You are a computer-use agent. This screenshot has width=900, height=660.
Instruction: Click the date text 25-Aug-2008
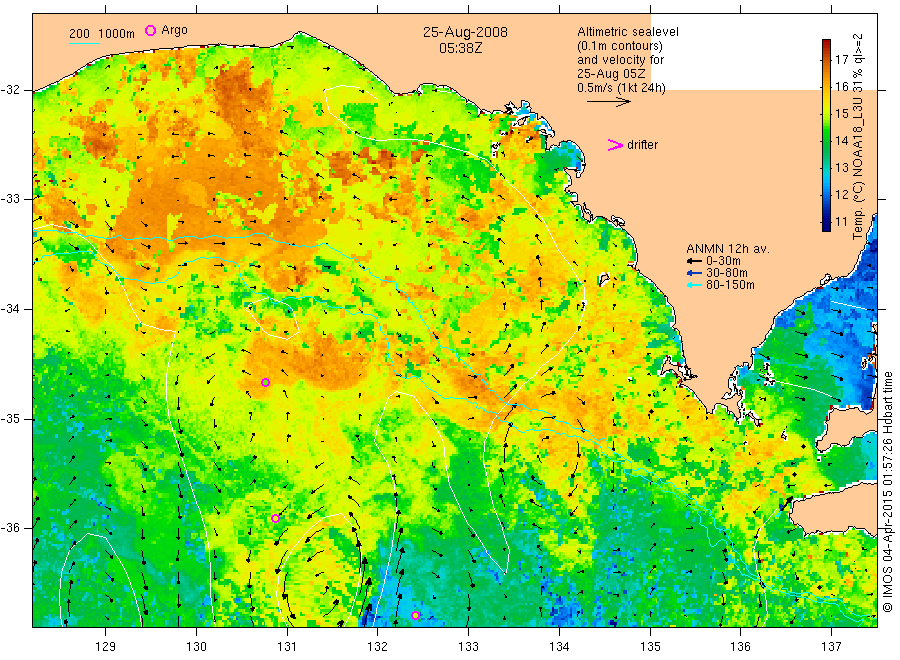tap(465, 32)
